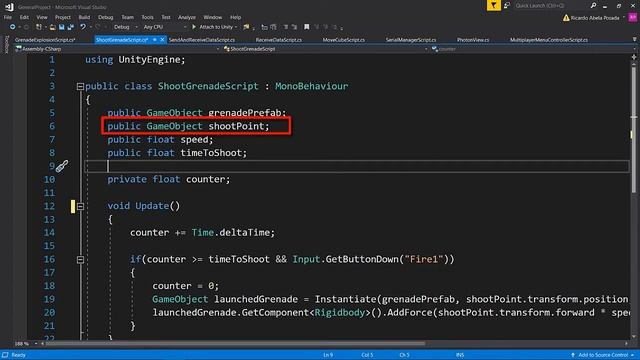
Task: Click the Redo arrow icon
Action: 98,27
